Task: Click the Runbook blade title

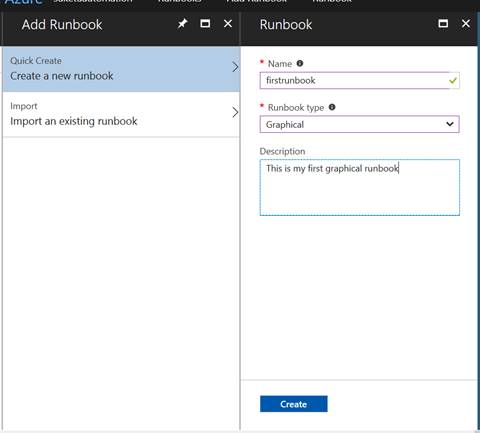Action: (286, 25)
